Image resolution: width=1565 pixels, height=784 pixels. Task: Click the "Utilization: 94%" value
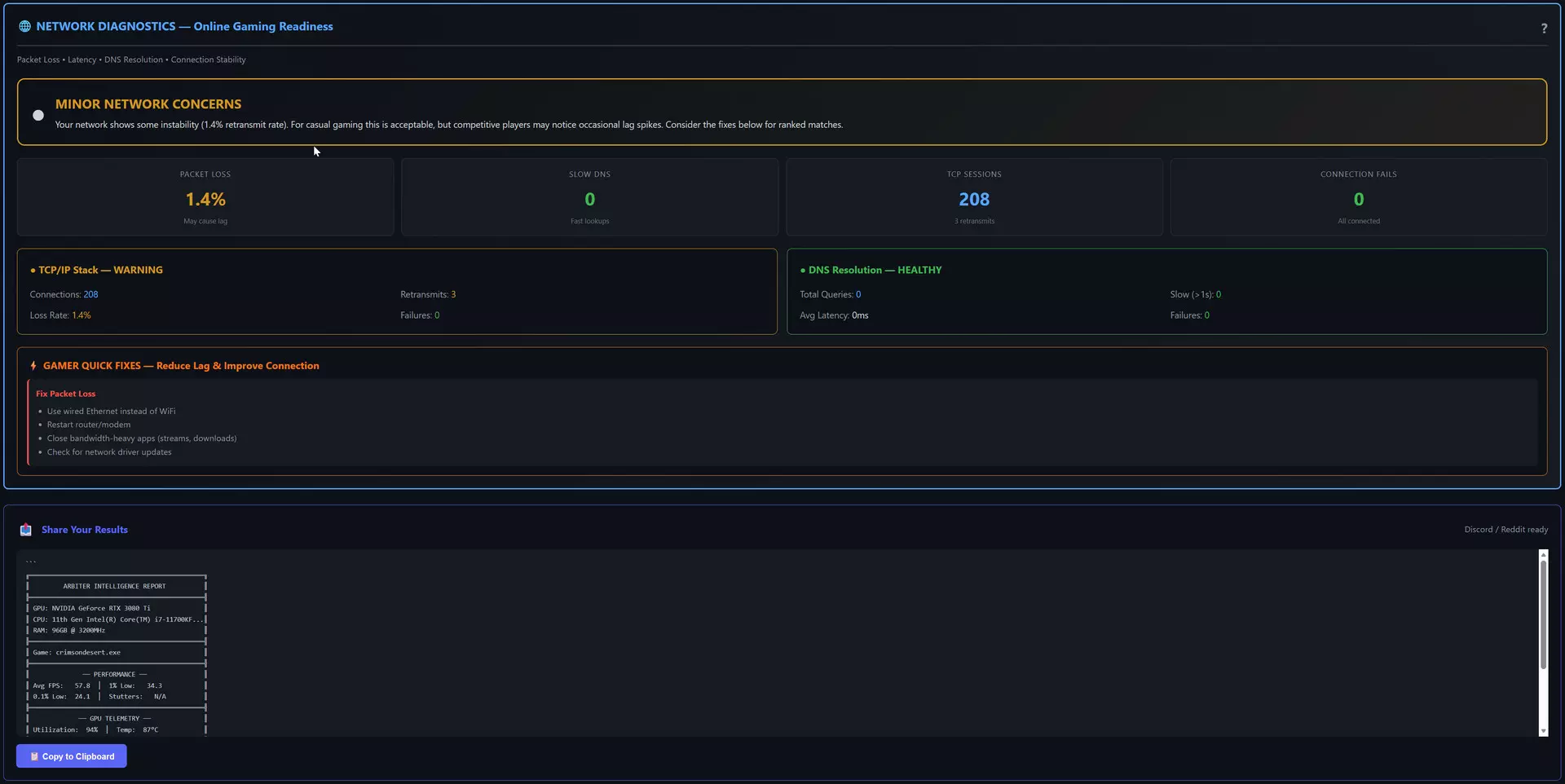click(65, 729)
